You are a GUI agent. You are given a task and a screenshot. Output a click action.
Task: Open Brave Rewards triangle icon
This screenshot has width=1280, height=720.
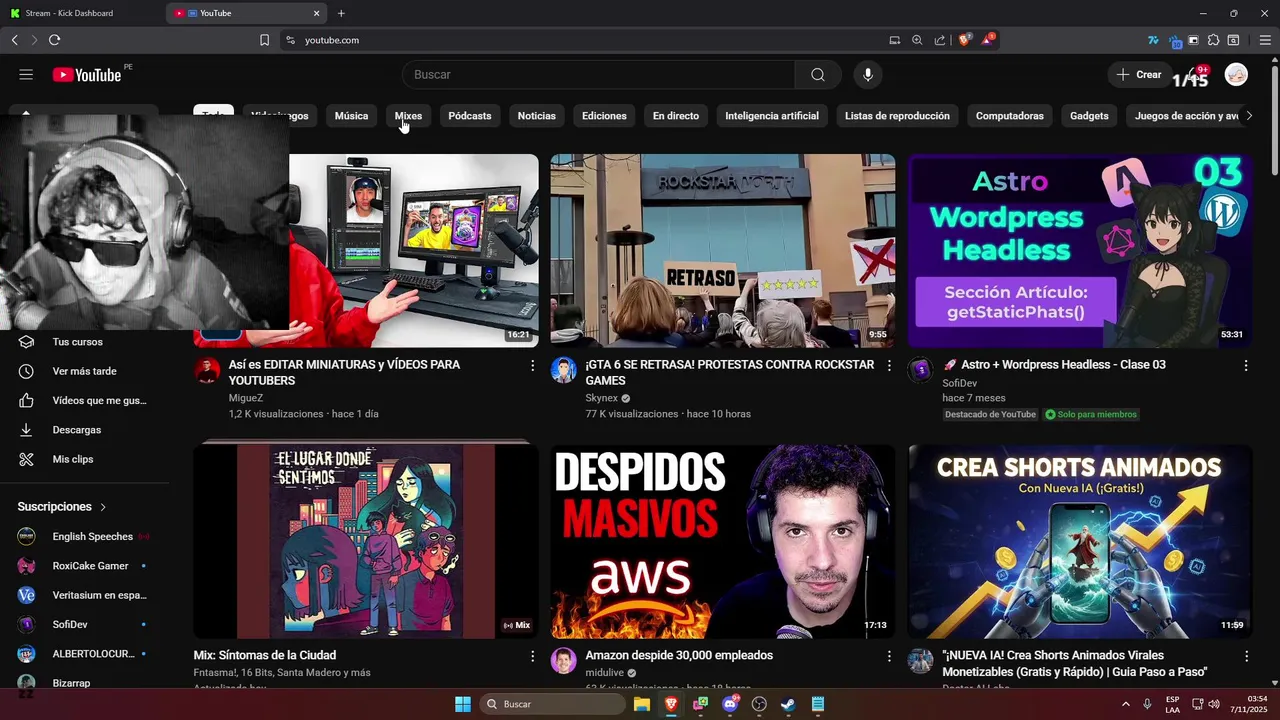coord(988,40)
